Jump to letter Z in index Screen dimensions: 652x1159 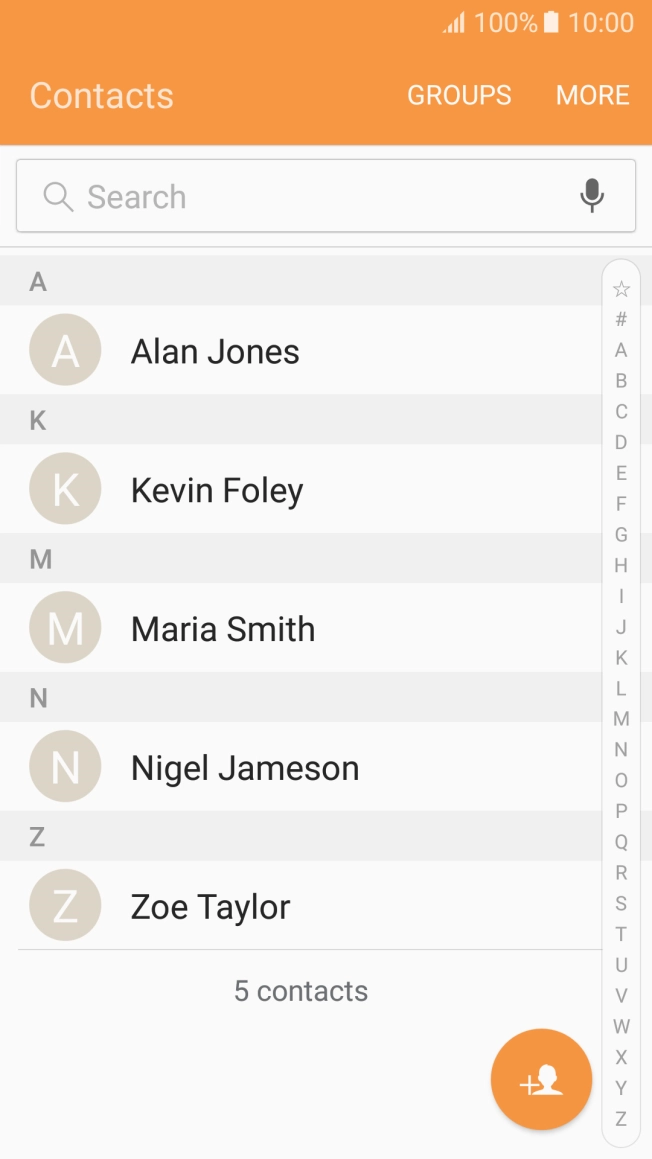point(621,1120)
